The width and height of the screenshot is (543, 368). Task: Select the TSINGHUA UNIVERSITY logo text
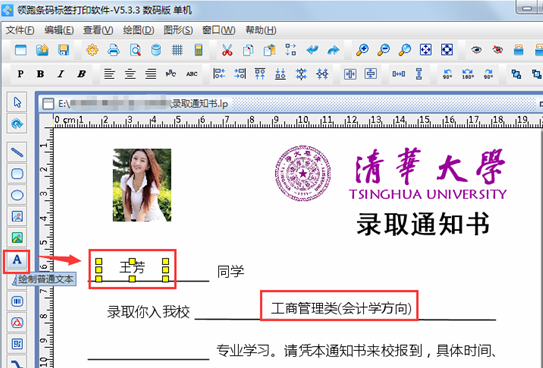428,194
